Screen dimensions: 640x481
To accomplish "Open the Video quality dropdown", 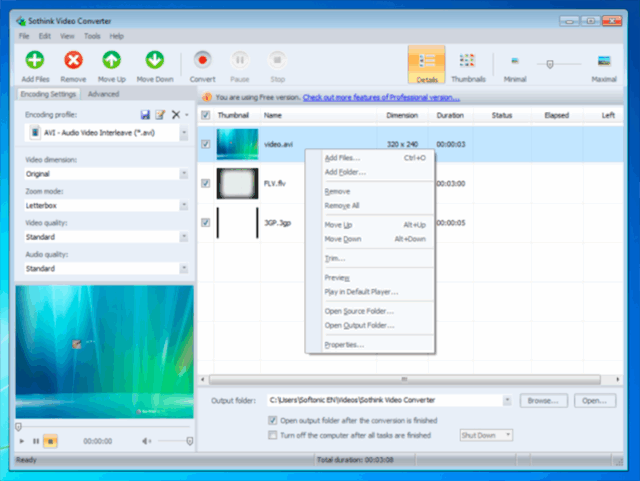I will (184, 237).
